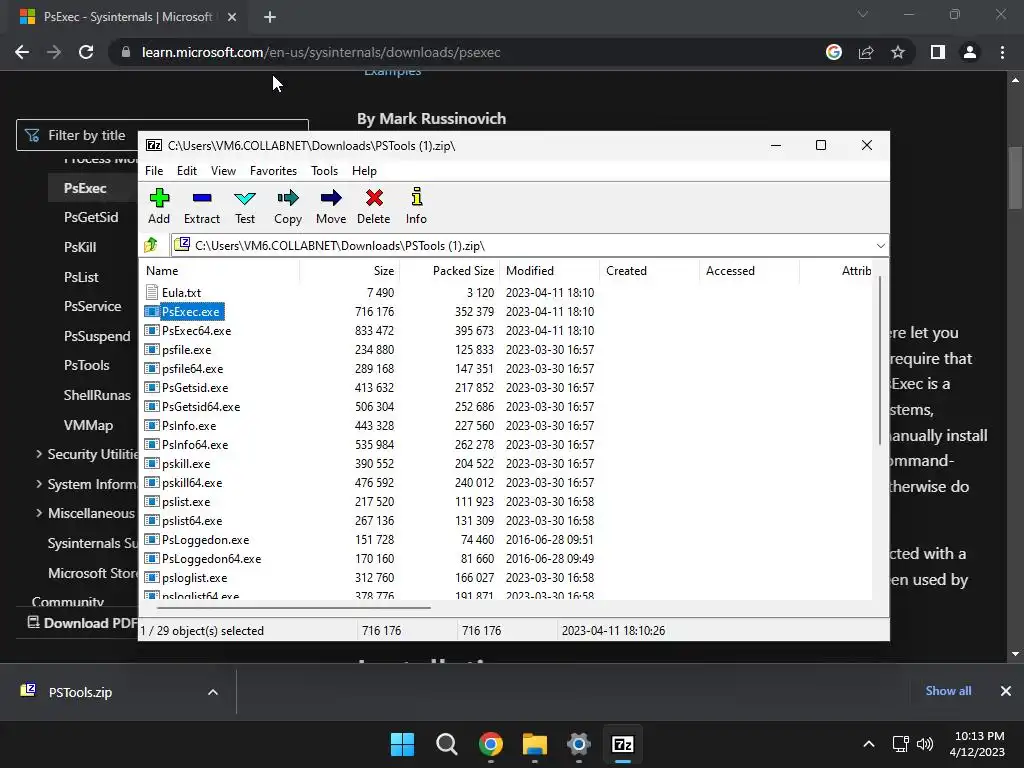The image size is (1024, 768).
Task: Open the PsKill sidebar link
Action: click(x=80, y=247)
